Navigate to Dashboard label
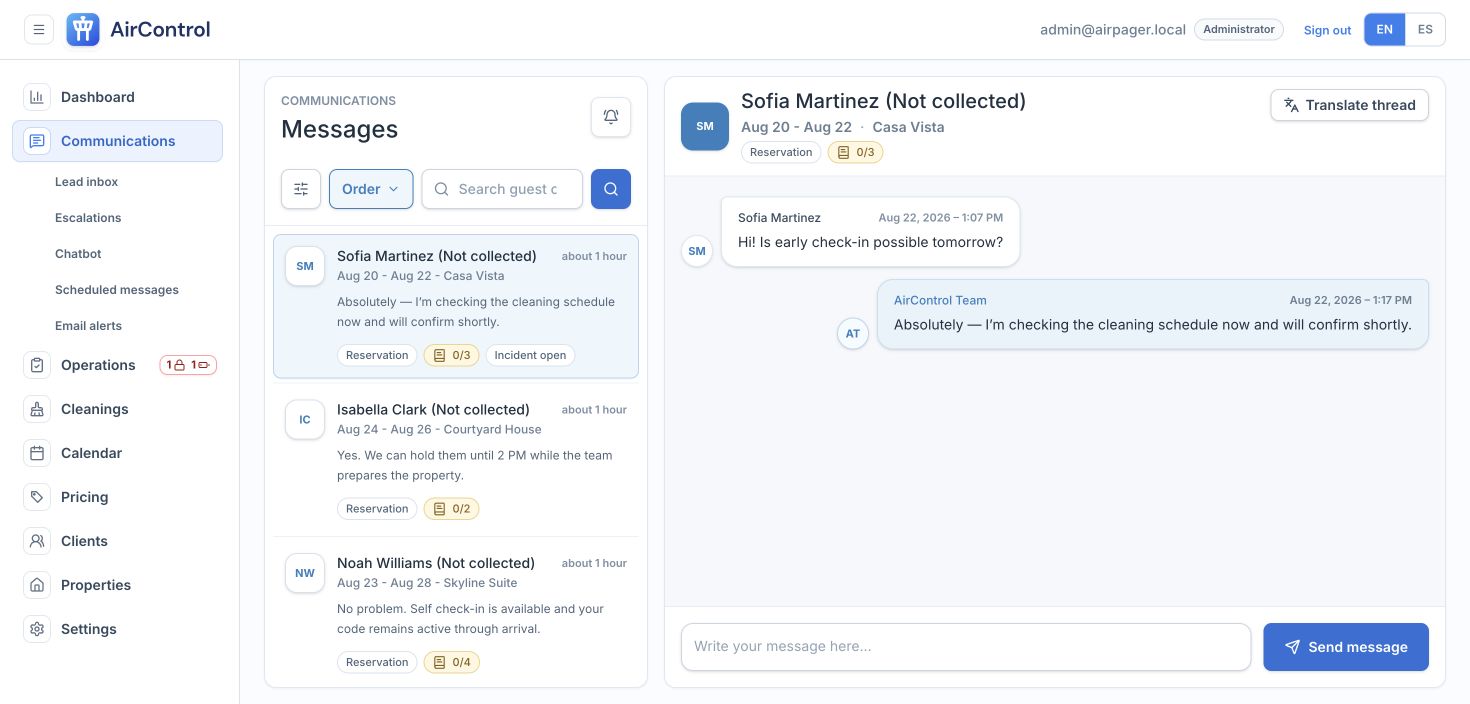1470x704 pixels. 98,97
